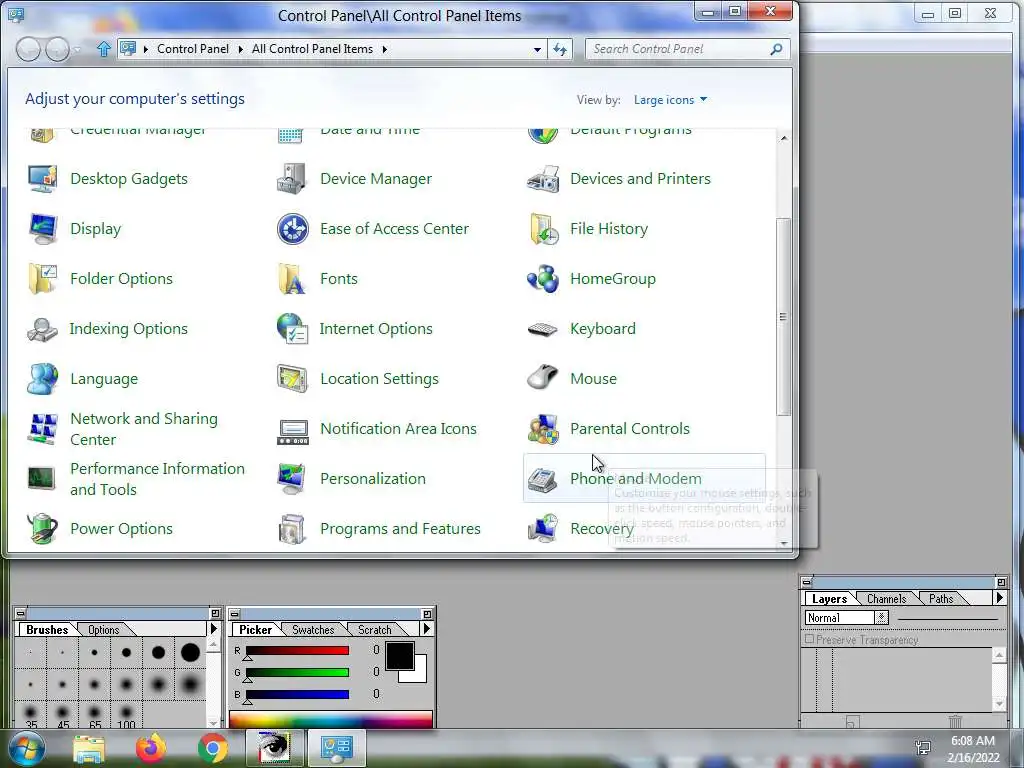Open the Picker panel flyout menu arrow
Viewport: 1024px width, 768px height.
pos(426,629)
